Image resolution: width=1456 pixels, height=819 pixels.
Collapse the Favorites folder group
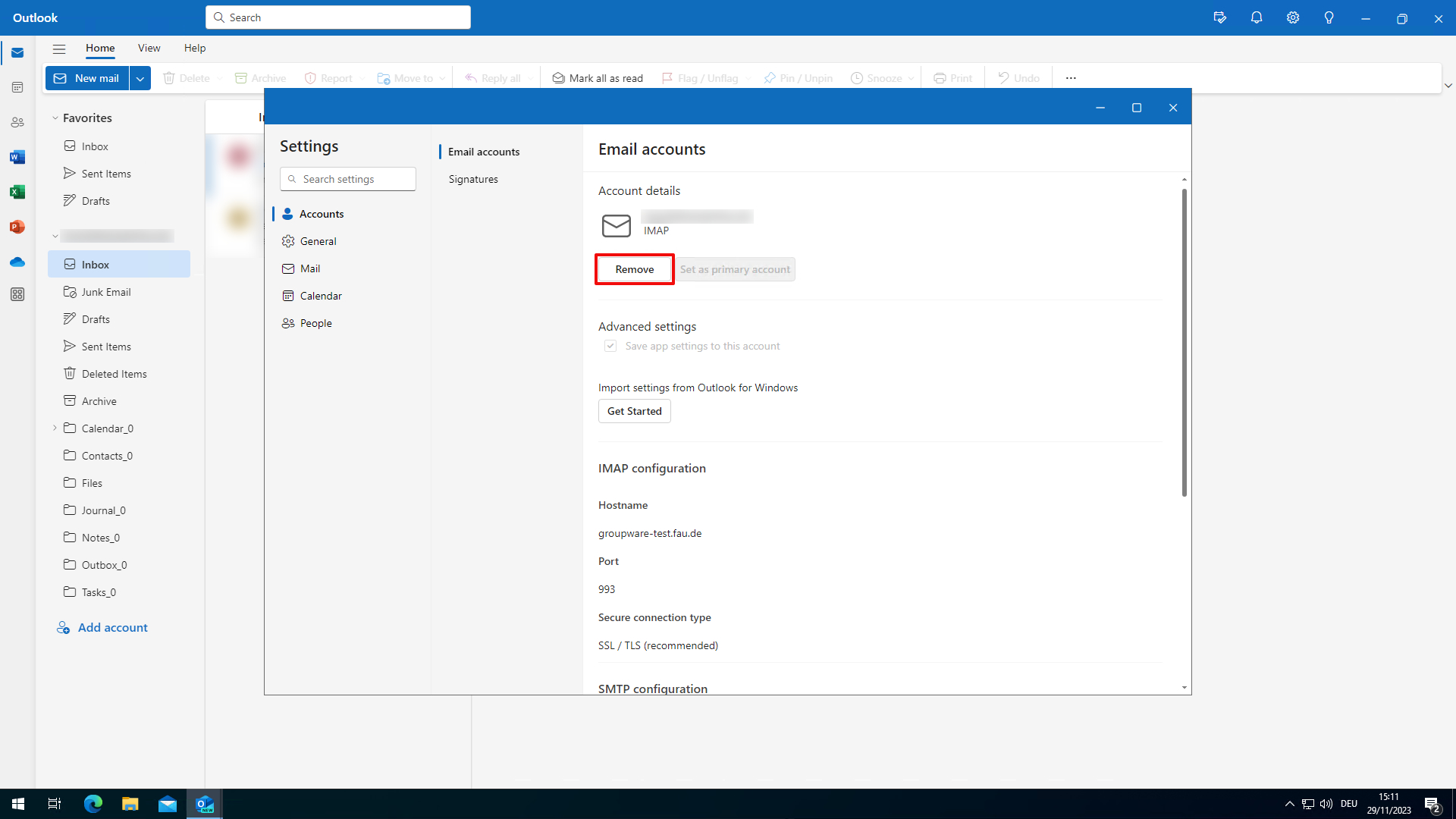pyautogui.click(x=55, y=118)
